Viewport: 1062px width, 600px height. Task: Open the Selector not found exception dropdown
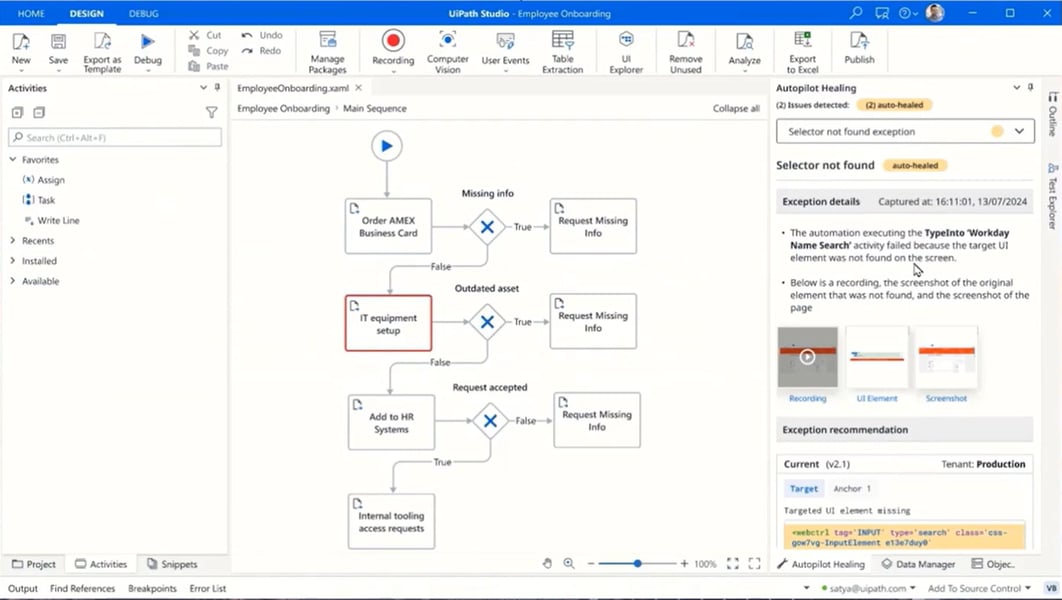tap(906, 131)
